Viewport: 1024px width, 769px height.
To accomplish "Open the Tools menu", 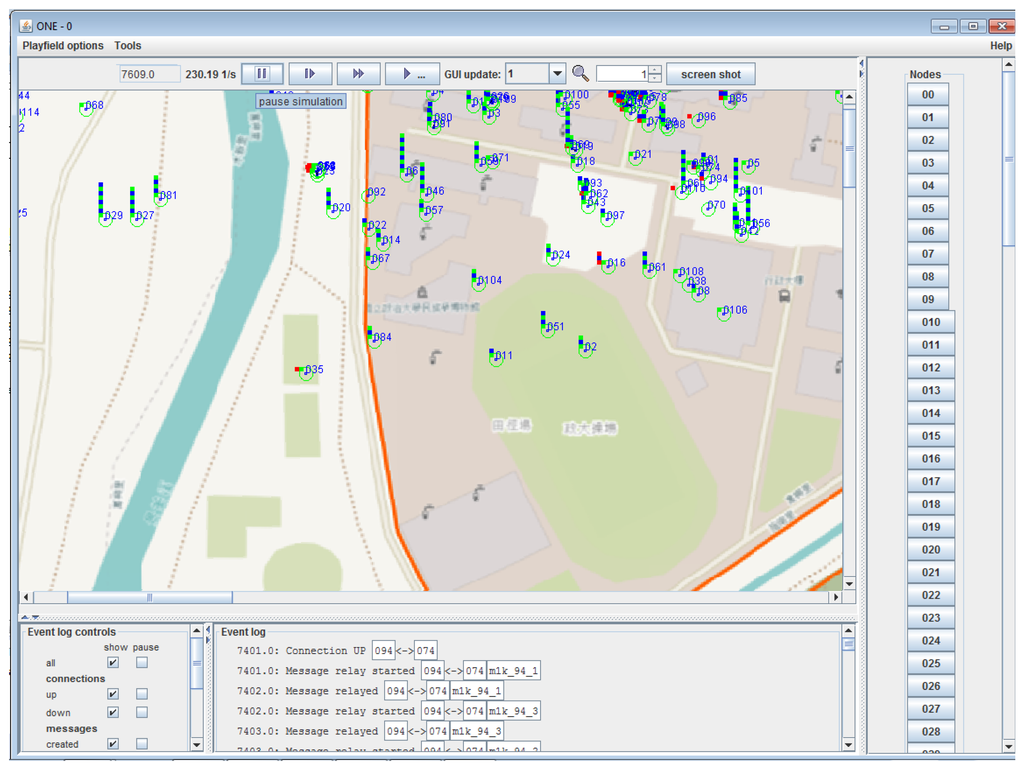I will coord(127,46).
